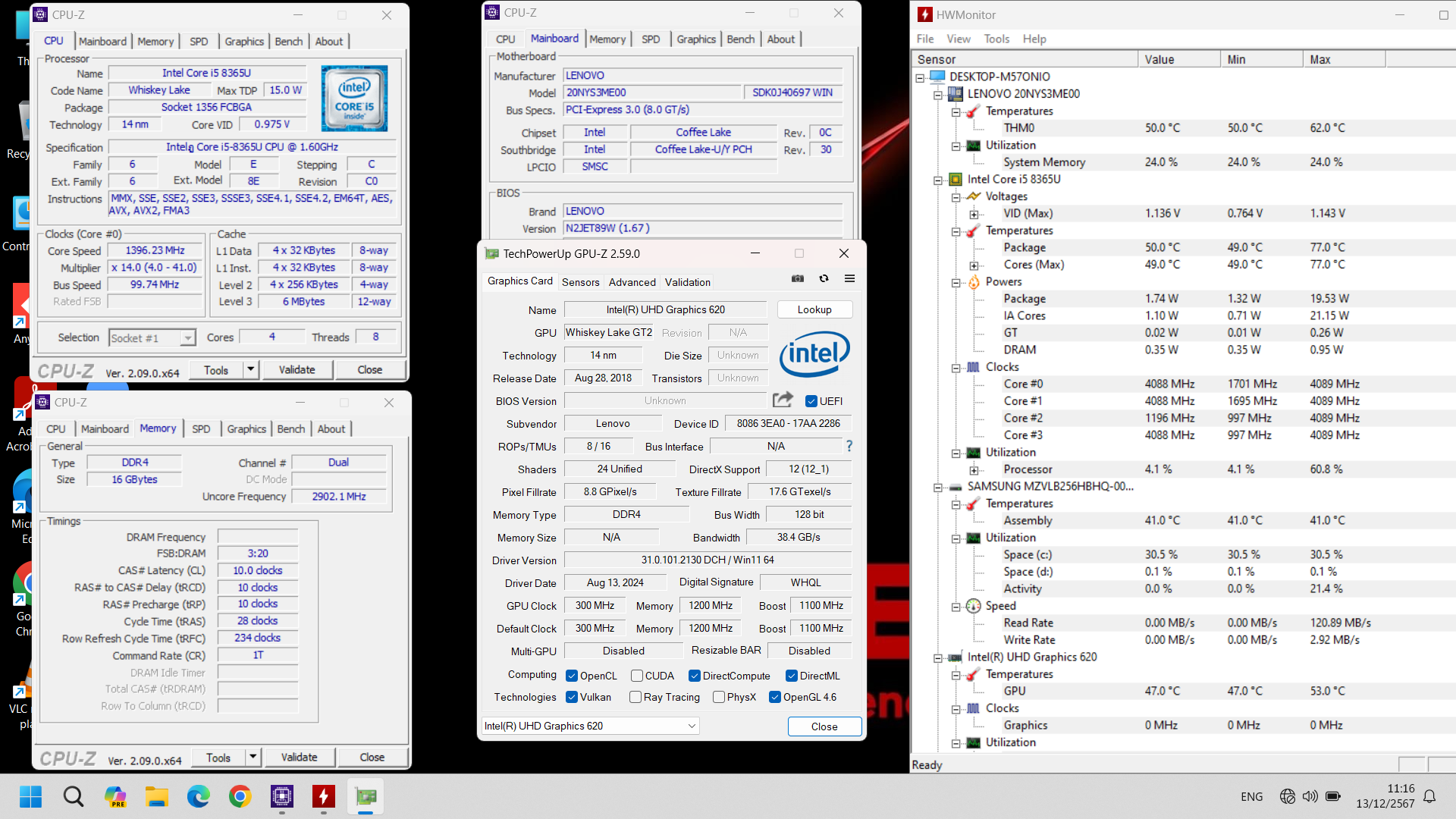The image size is (1456, 819).
Task: Switch to the Sensors tab in GPU-Z
Action: click(x=580, y=282)
